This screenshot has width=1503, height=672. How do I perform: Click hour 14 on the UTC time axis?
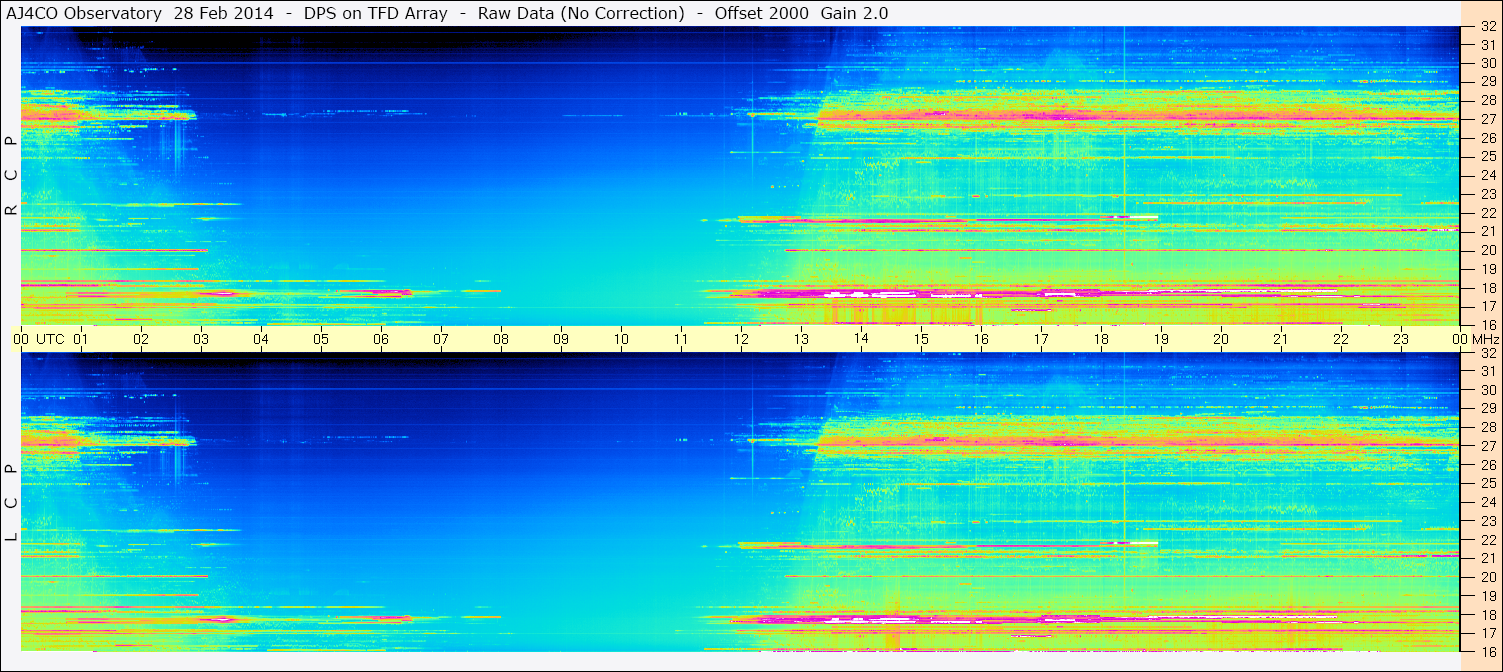pos(861,339)
